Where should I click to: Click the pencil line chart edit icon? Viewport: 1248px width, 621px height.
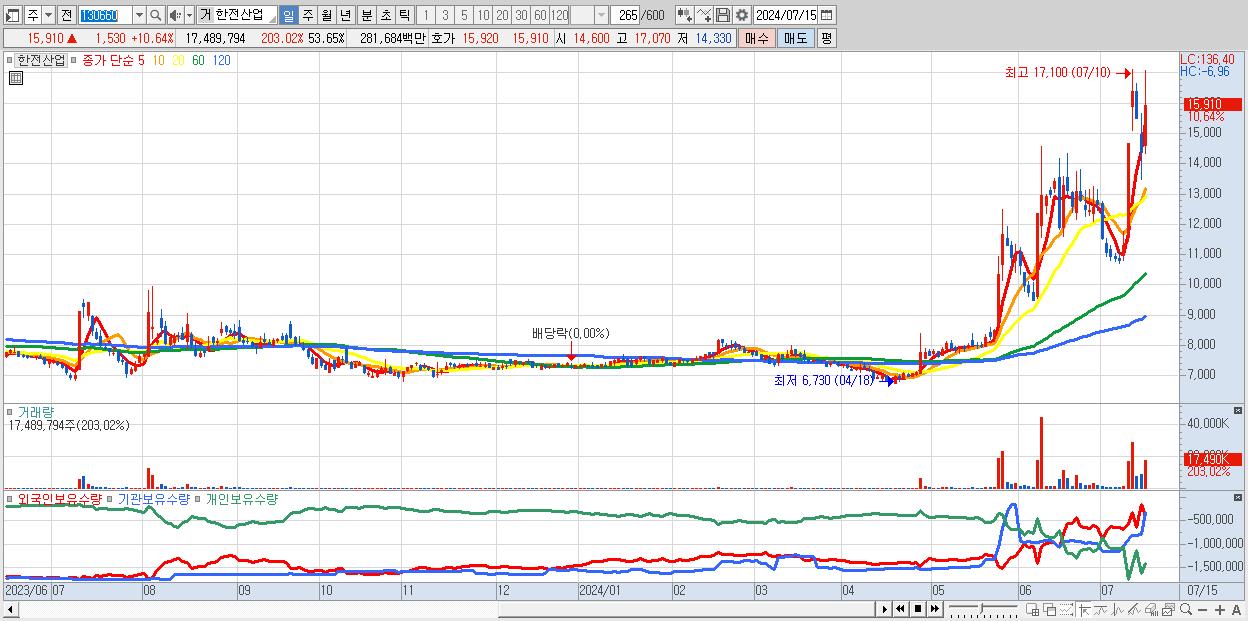[x=1134, y=609]
